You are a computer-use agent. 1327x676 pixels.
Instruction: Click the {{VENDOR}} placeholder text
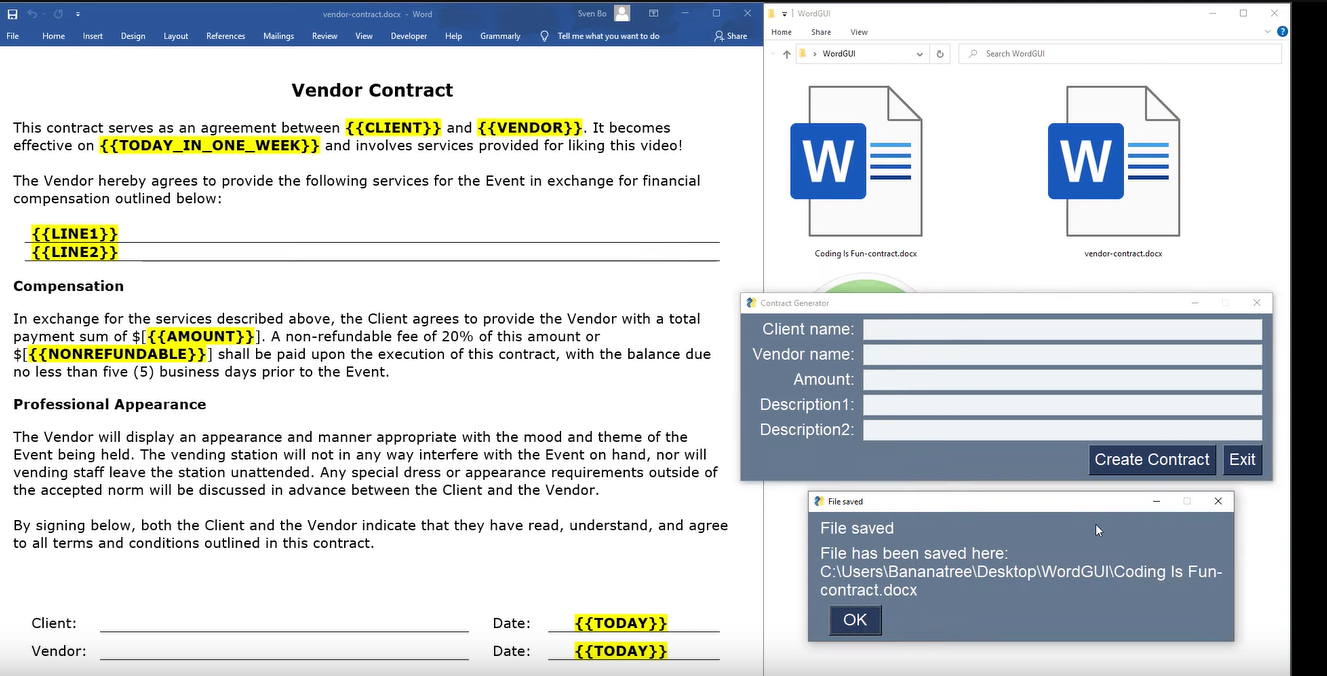pos(530,128)
